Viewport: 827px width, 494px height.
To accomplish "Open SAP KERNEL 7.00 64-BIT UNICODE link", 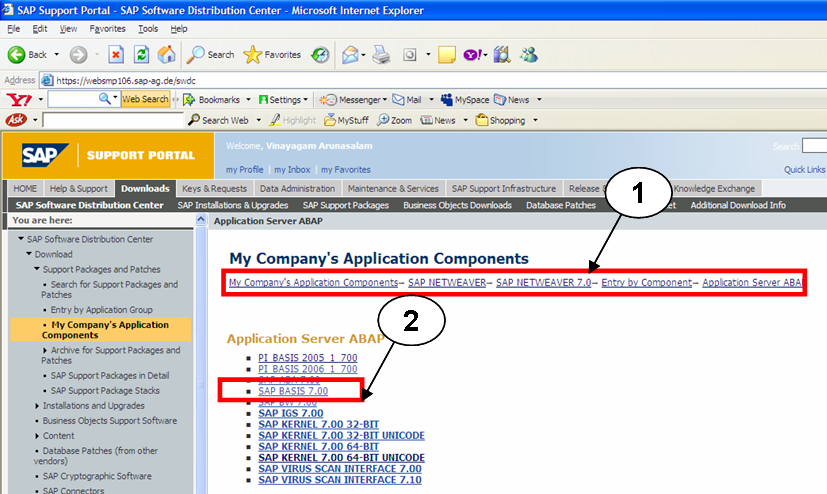I will click(341, 458).
